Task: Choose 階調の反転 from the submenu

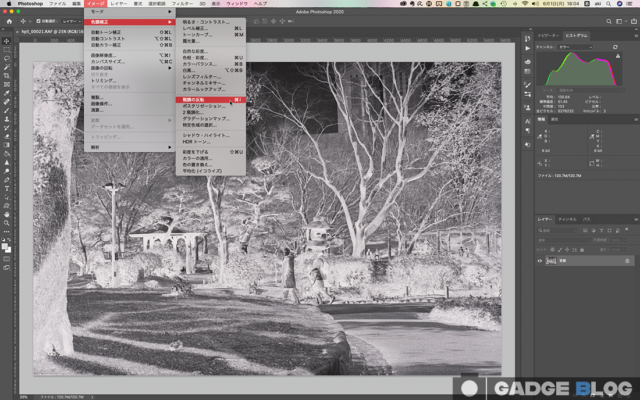Action: pyautogui.click(x=211, y=100)
